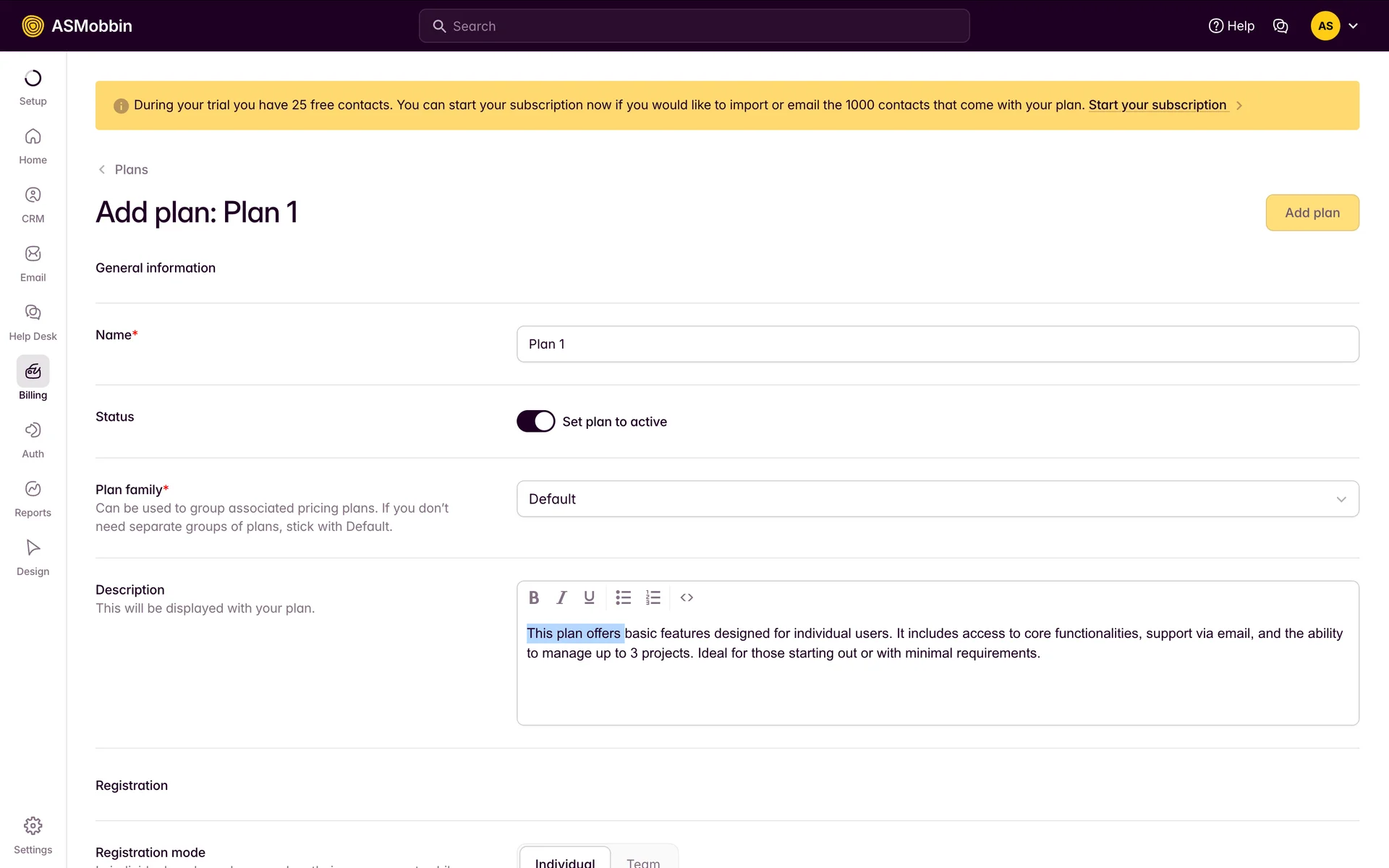
Task: Expand the Plan family Default dropdown
Action: (938, 499)
